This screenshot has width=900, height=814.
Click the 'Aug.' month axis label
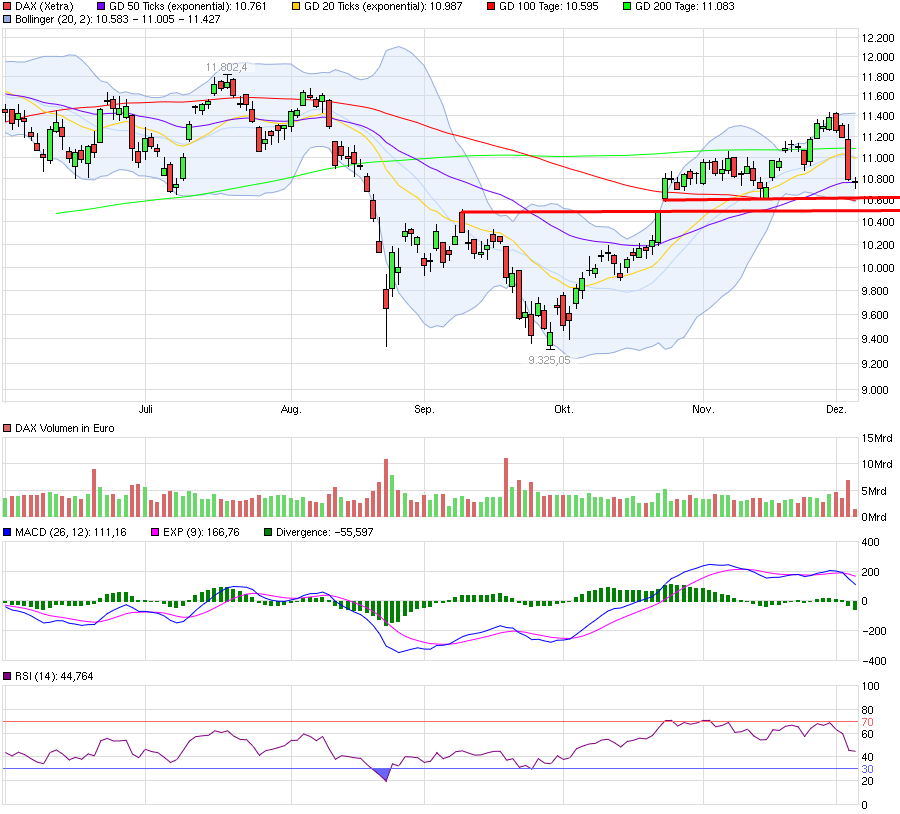tap(291, 409)
